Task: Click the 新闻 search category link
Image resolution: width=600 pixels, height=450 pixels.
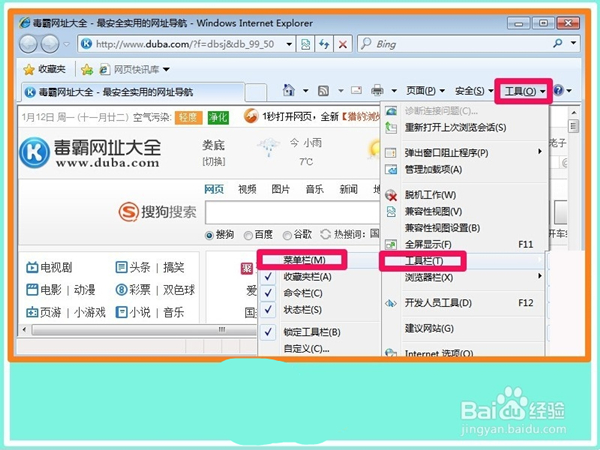Action: tap(349, 189)
